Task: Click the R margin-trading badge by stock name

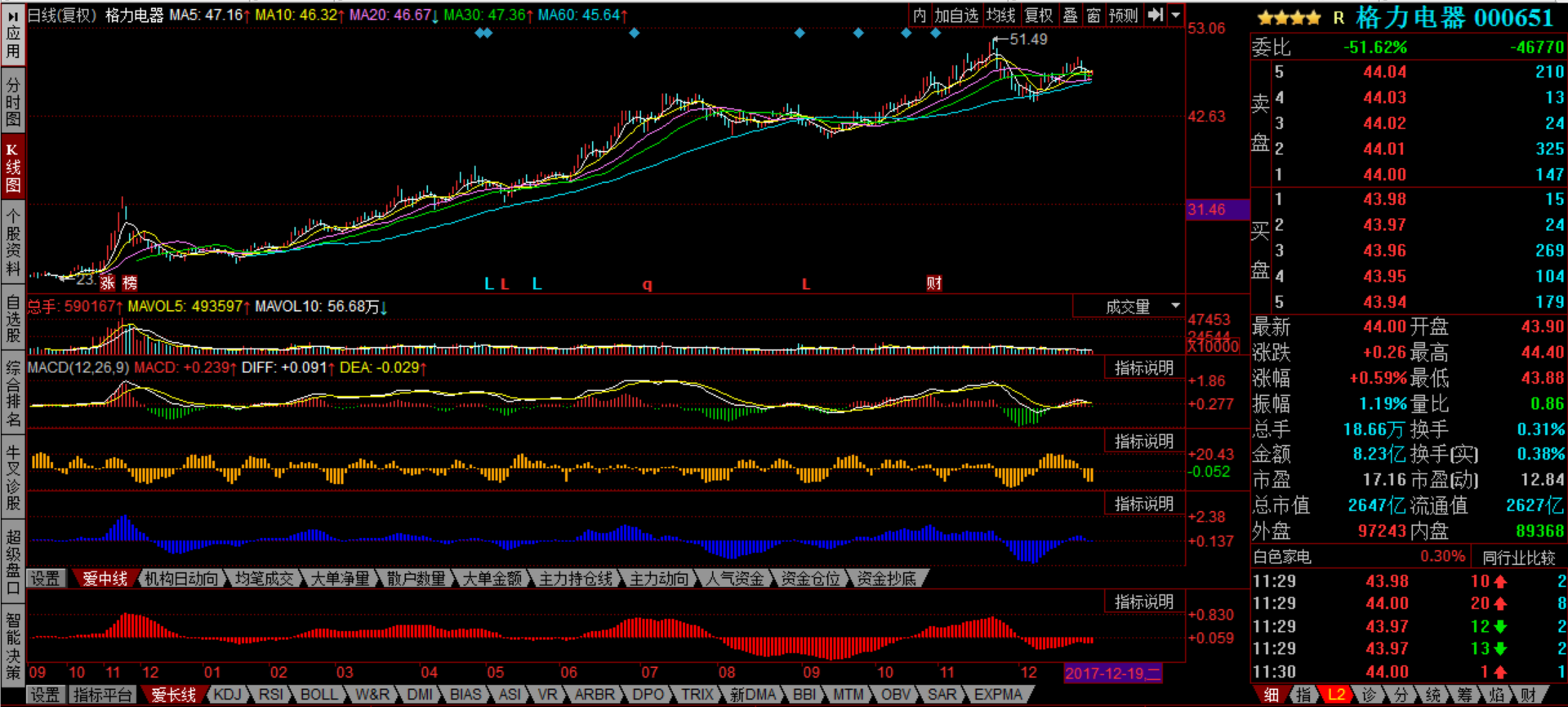Action: click(1339, 18)
